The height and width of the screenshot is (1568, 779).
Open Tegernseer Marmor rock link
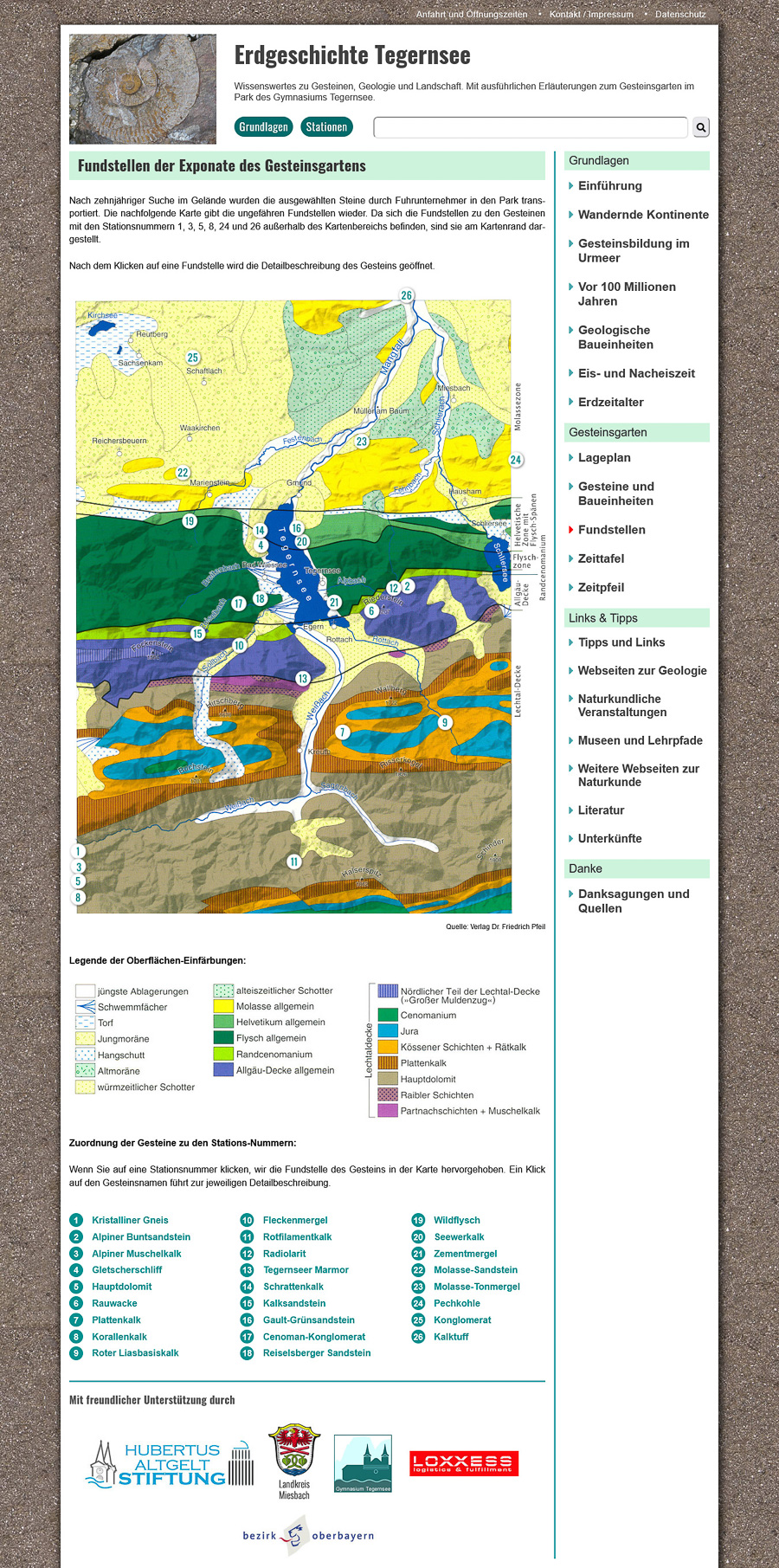coord(306,1270)
